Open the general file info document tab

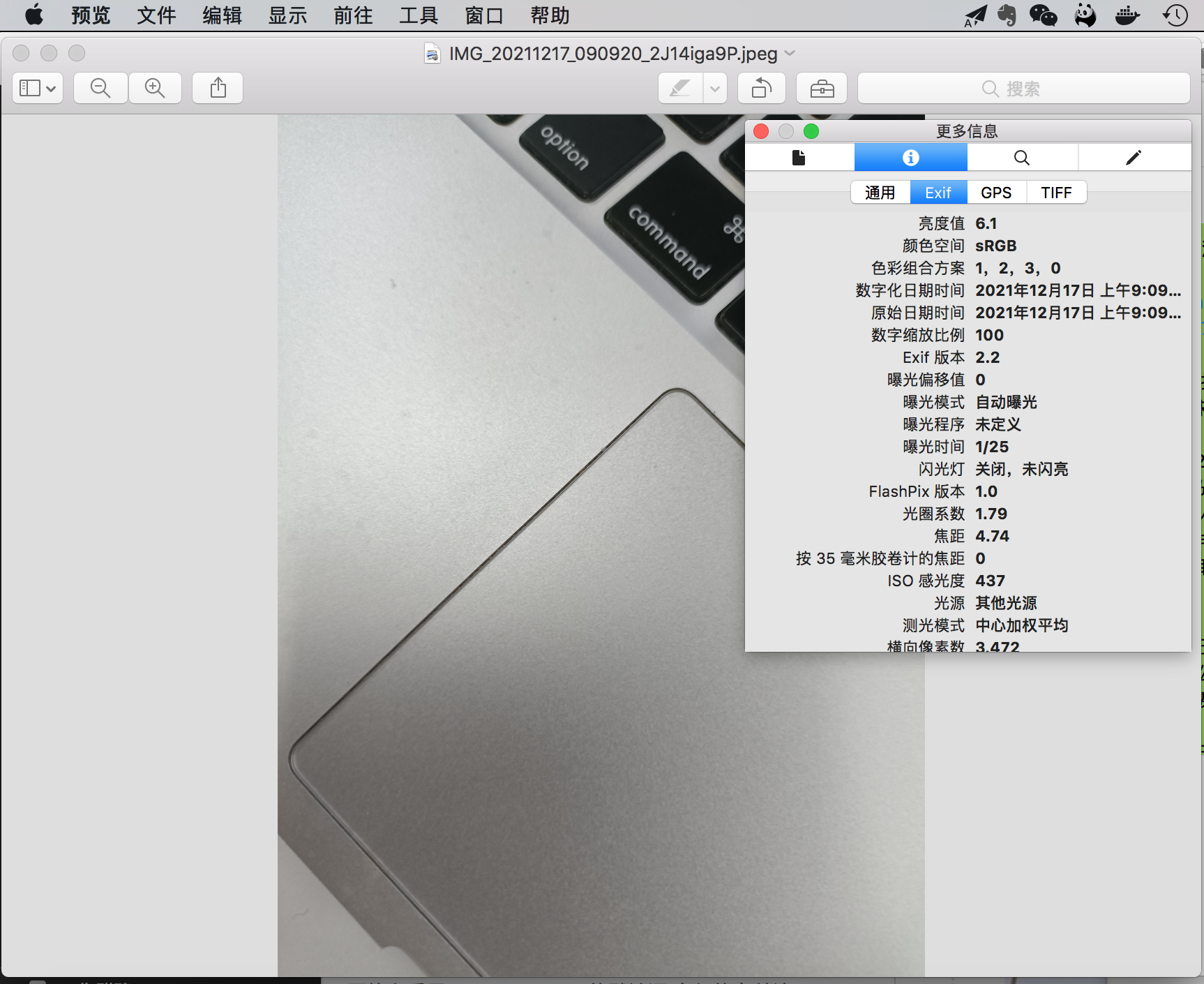click(799, 158)
